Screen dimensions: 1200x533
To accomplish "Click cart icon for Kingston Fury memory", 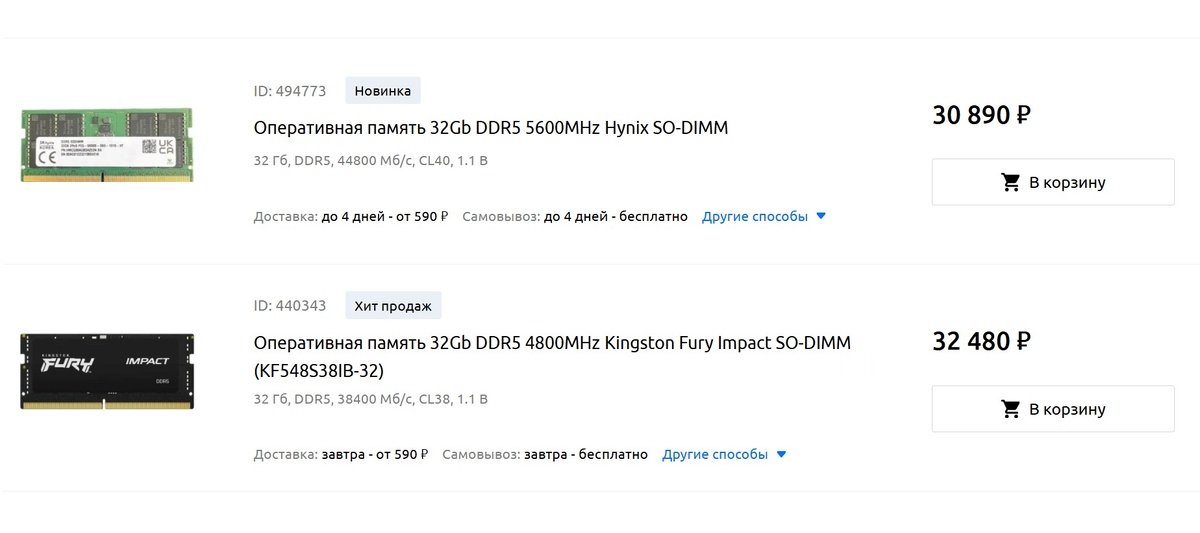I will point(1011,409).
